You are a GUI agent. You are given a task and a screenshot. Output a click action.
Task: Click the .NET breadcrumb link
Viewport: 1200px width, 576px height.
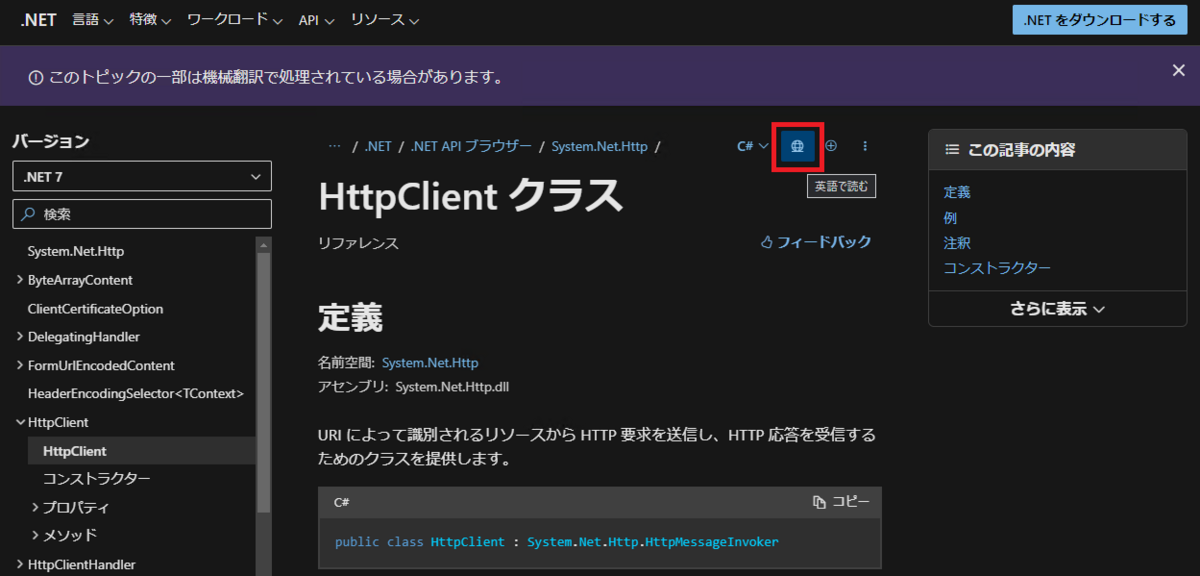click(x=378, y=146)
